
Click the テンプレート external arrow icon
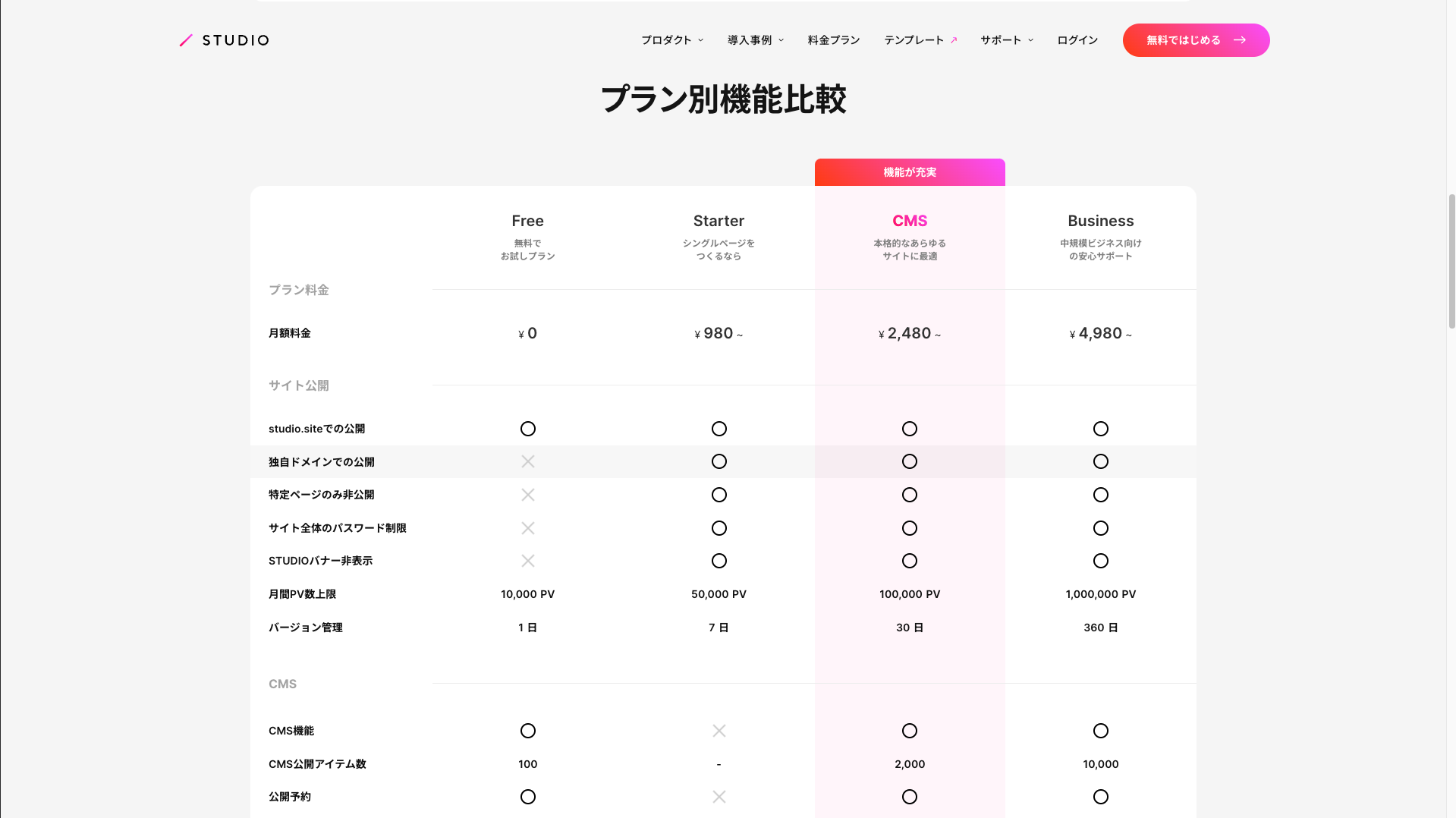click(954, 40)
